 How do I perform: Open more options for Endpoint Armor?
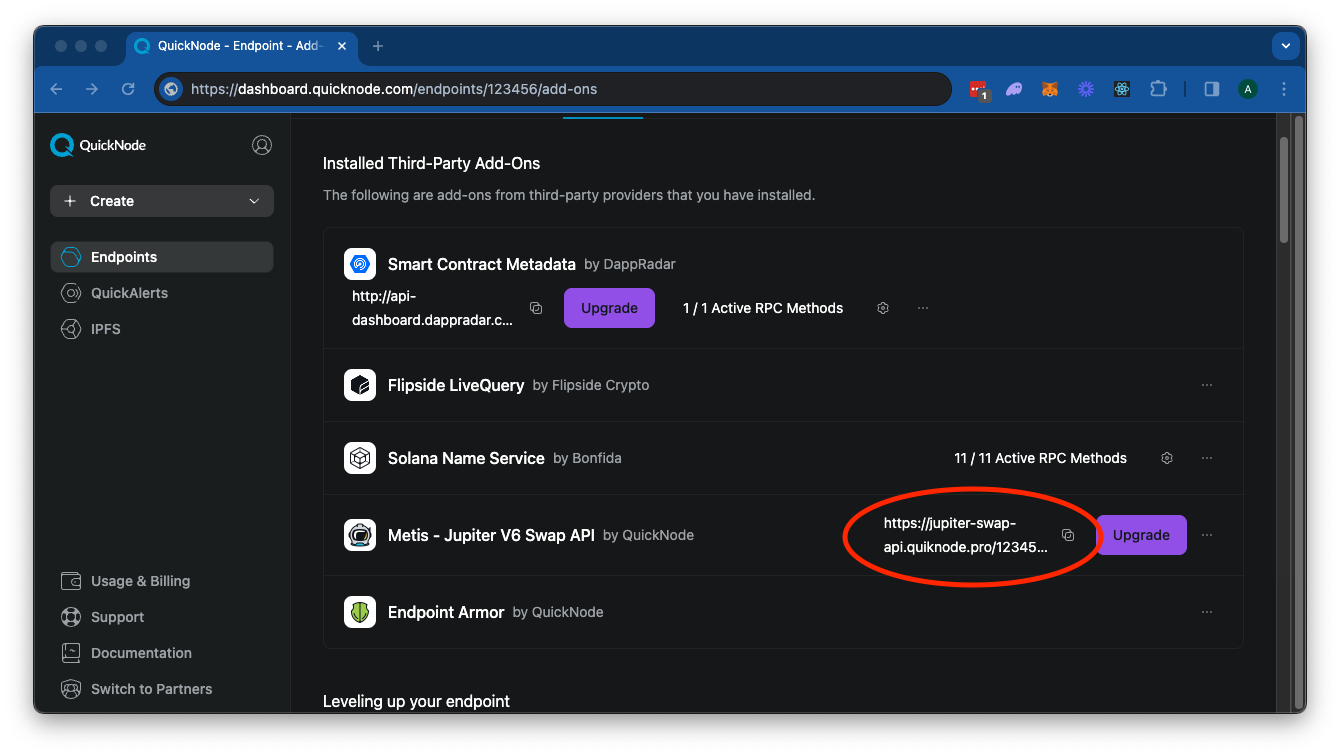(1207, 612)
